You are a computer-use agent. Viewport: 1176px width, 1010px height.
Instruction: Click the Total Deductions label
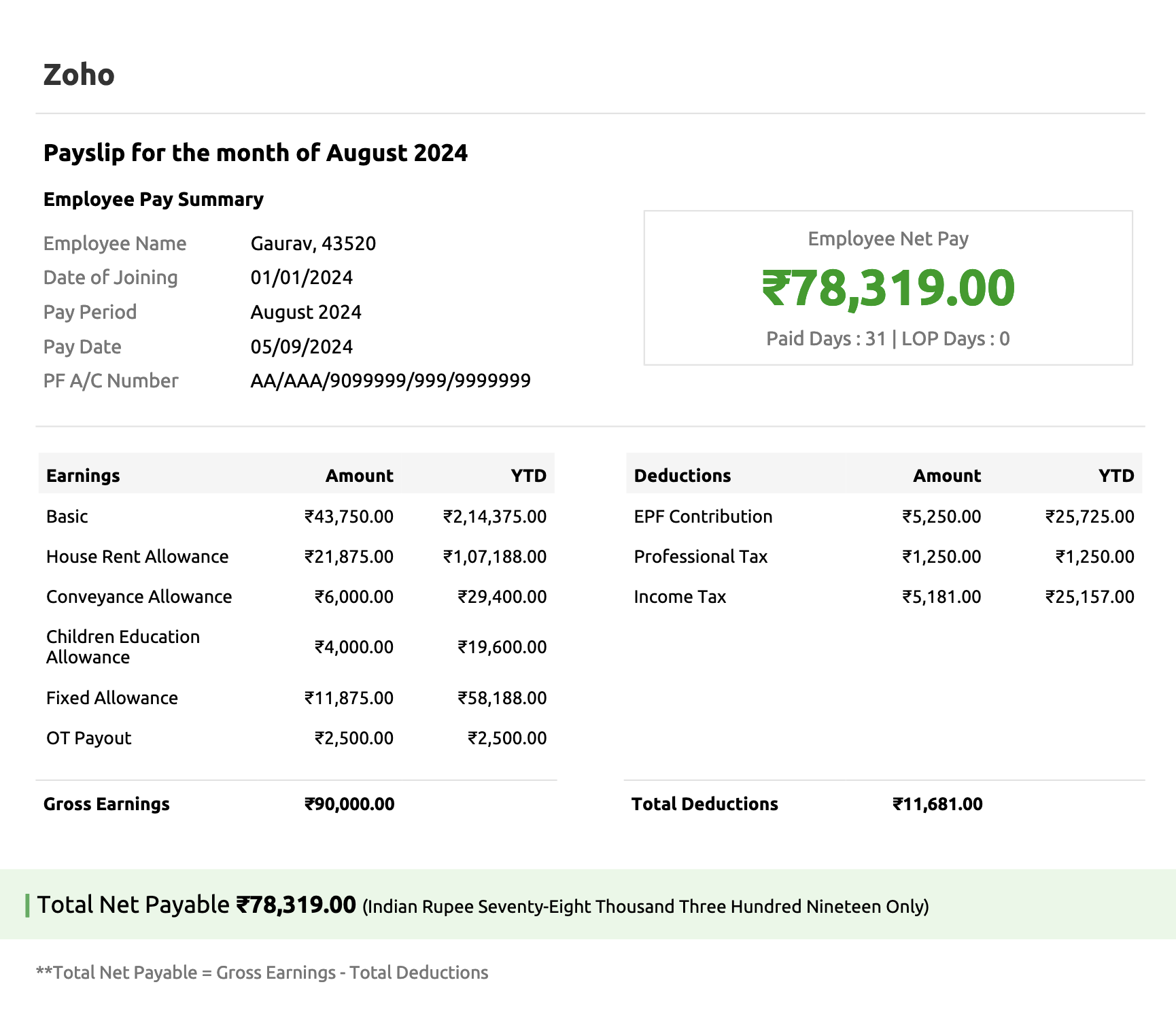coord(705,804)
